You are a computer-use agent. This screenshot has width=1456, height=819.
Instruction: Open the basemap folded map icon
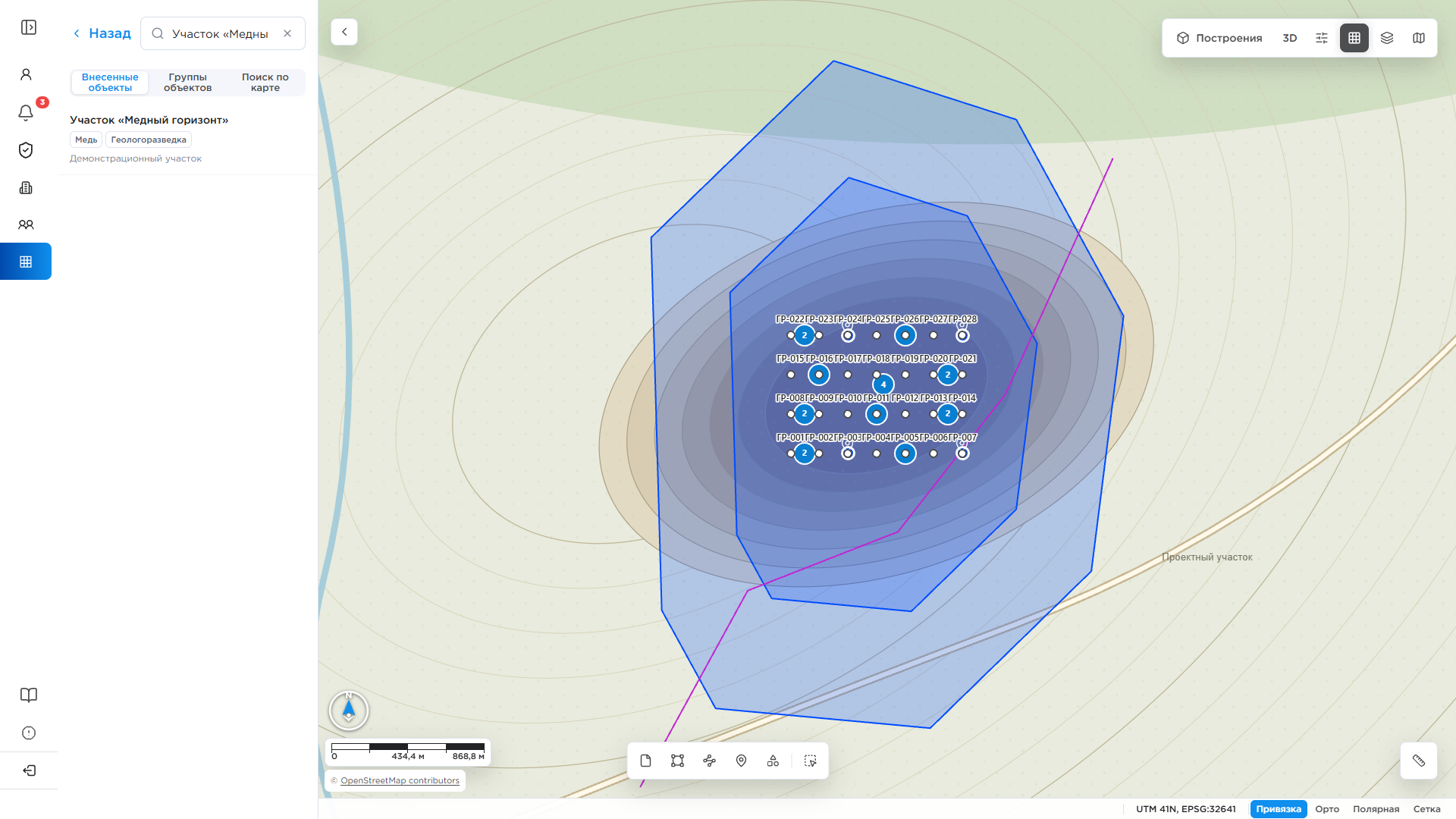[1419, 38]
